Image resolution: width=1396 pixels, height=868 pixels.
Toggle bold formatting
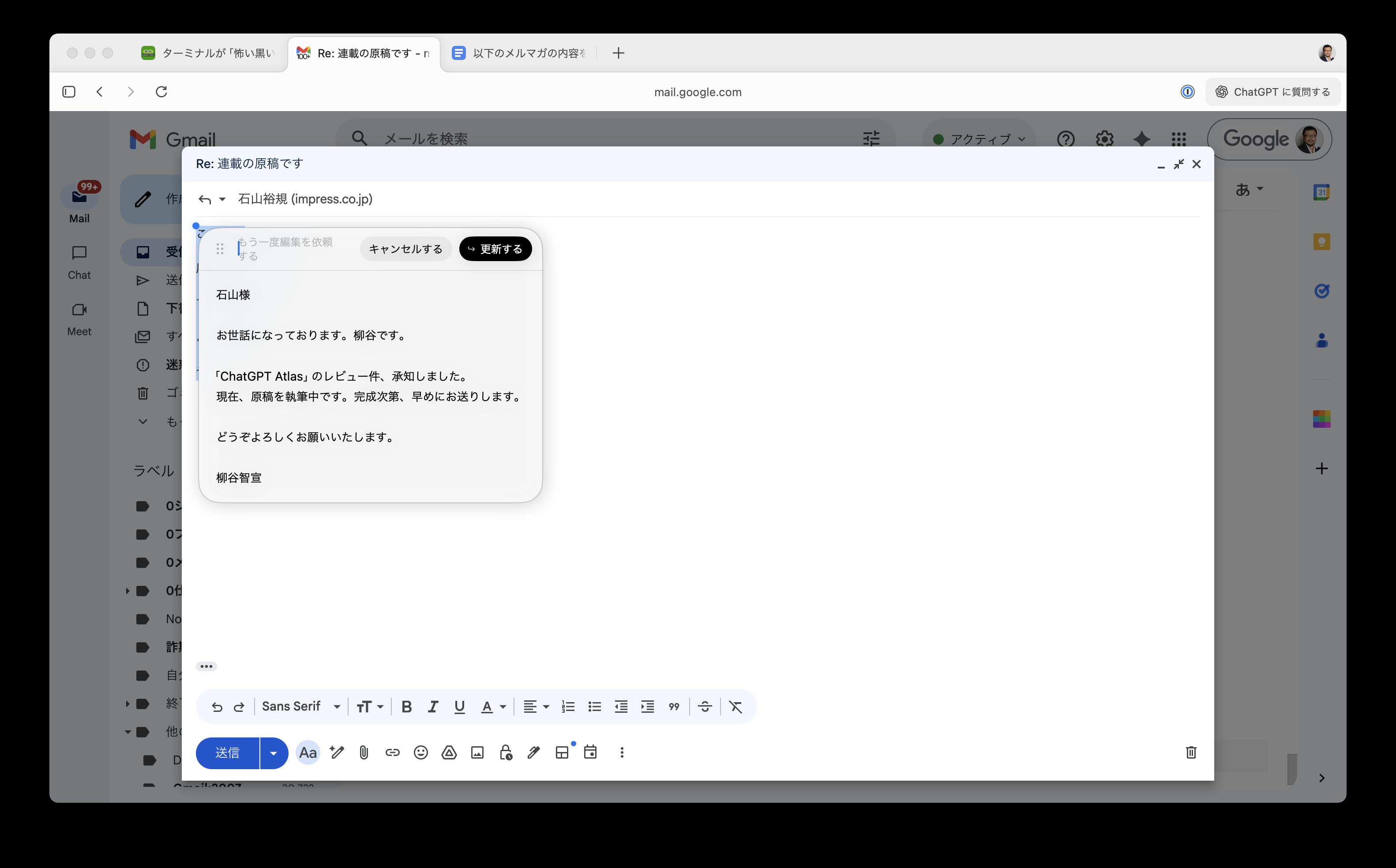click(x=406, y=707)
